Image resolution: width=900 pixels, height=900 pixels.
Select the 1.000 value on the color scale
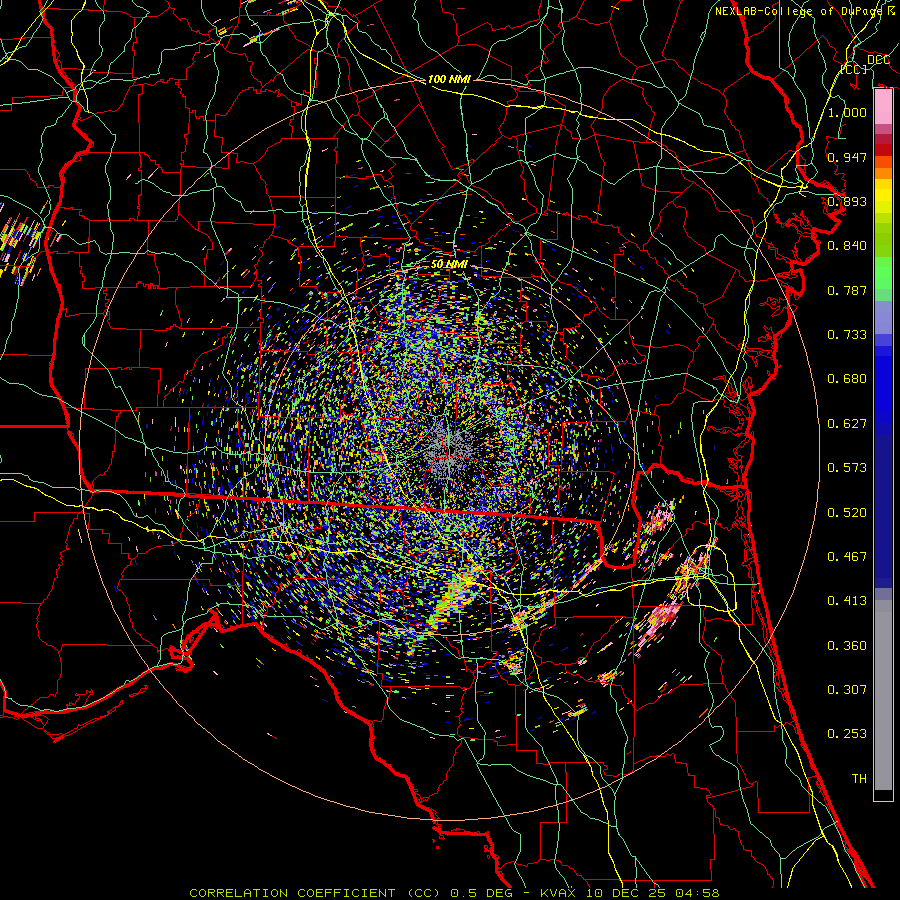tap(847, 112)
